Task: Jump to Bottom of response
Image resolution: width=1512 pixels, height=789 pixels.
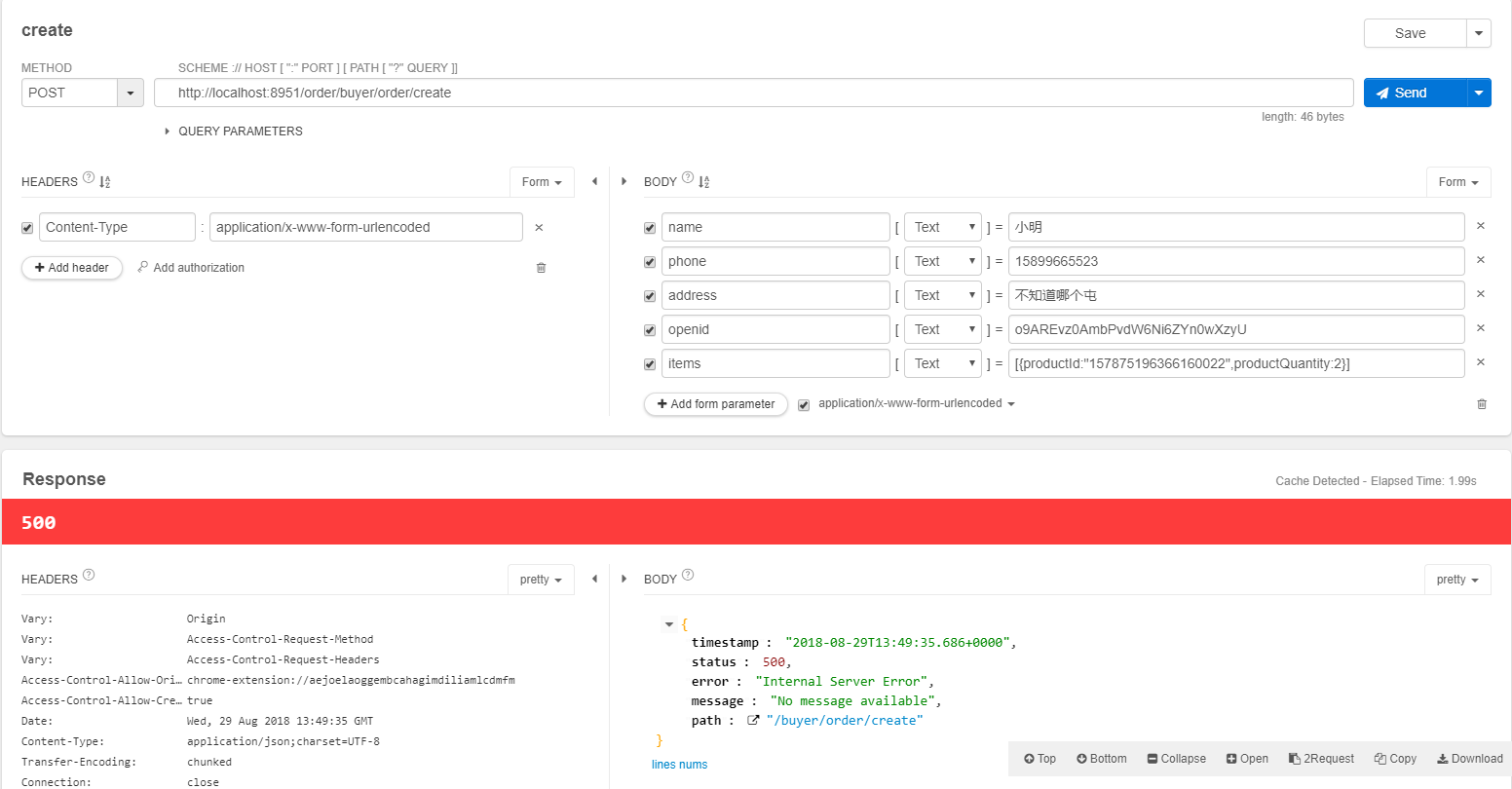Action: [x=1102, y=759]
